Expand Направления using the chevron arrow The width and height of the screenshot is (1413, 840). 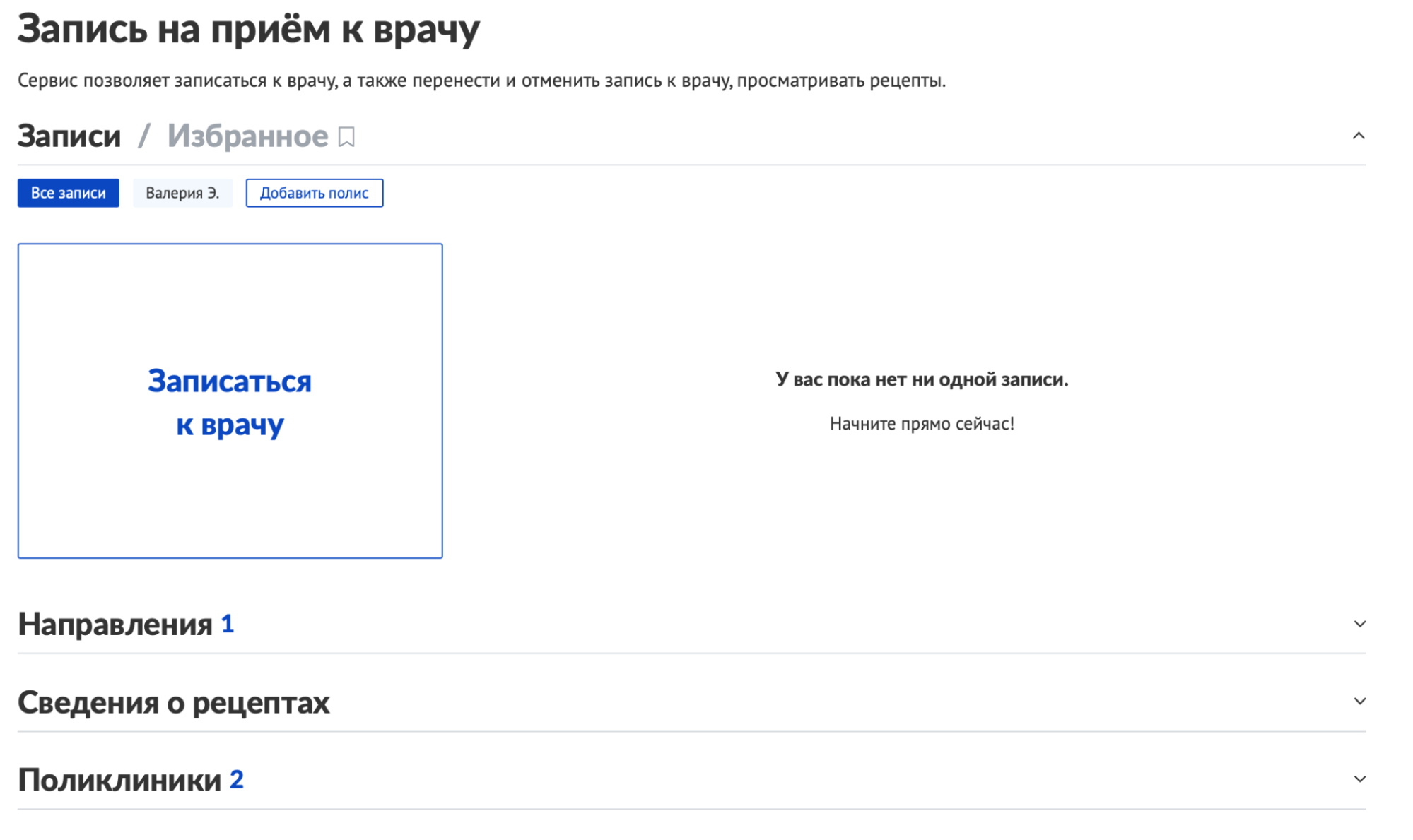pyautogui.click(x=1359, y=624)
